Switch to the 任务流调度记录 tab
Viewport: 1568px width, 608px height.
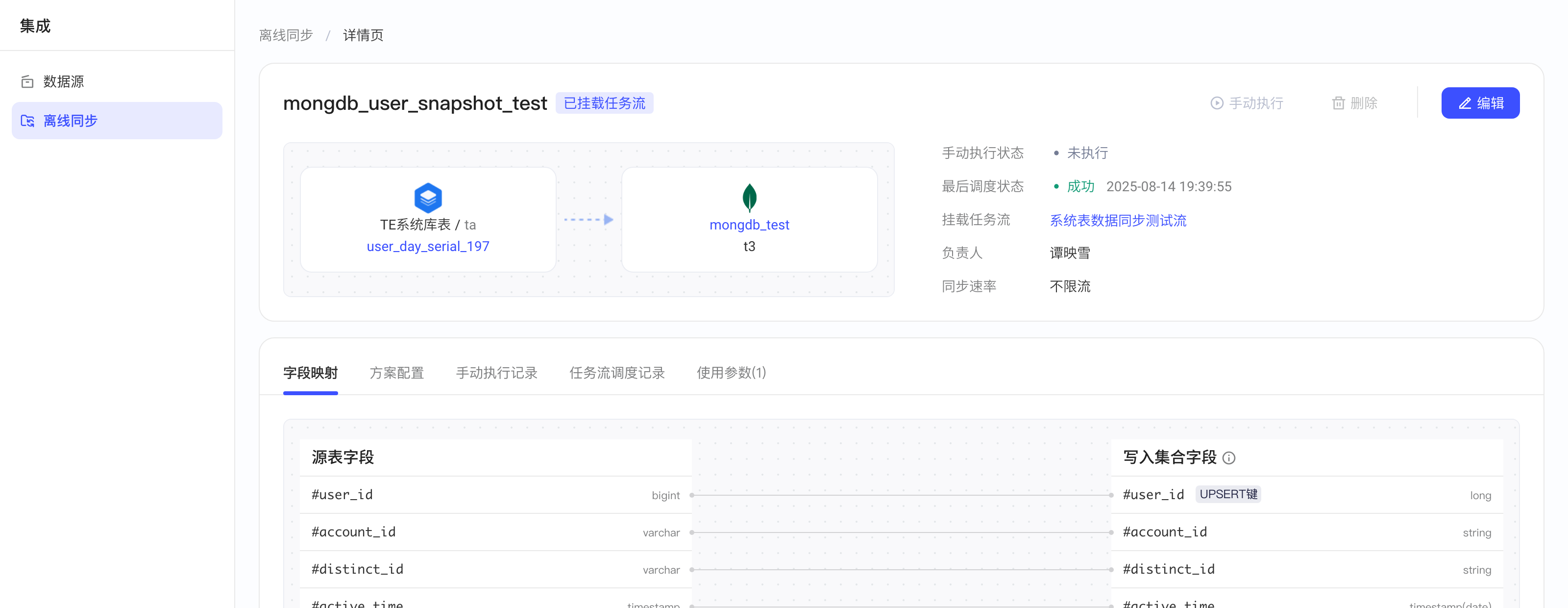616,373
